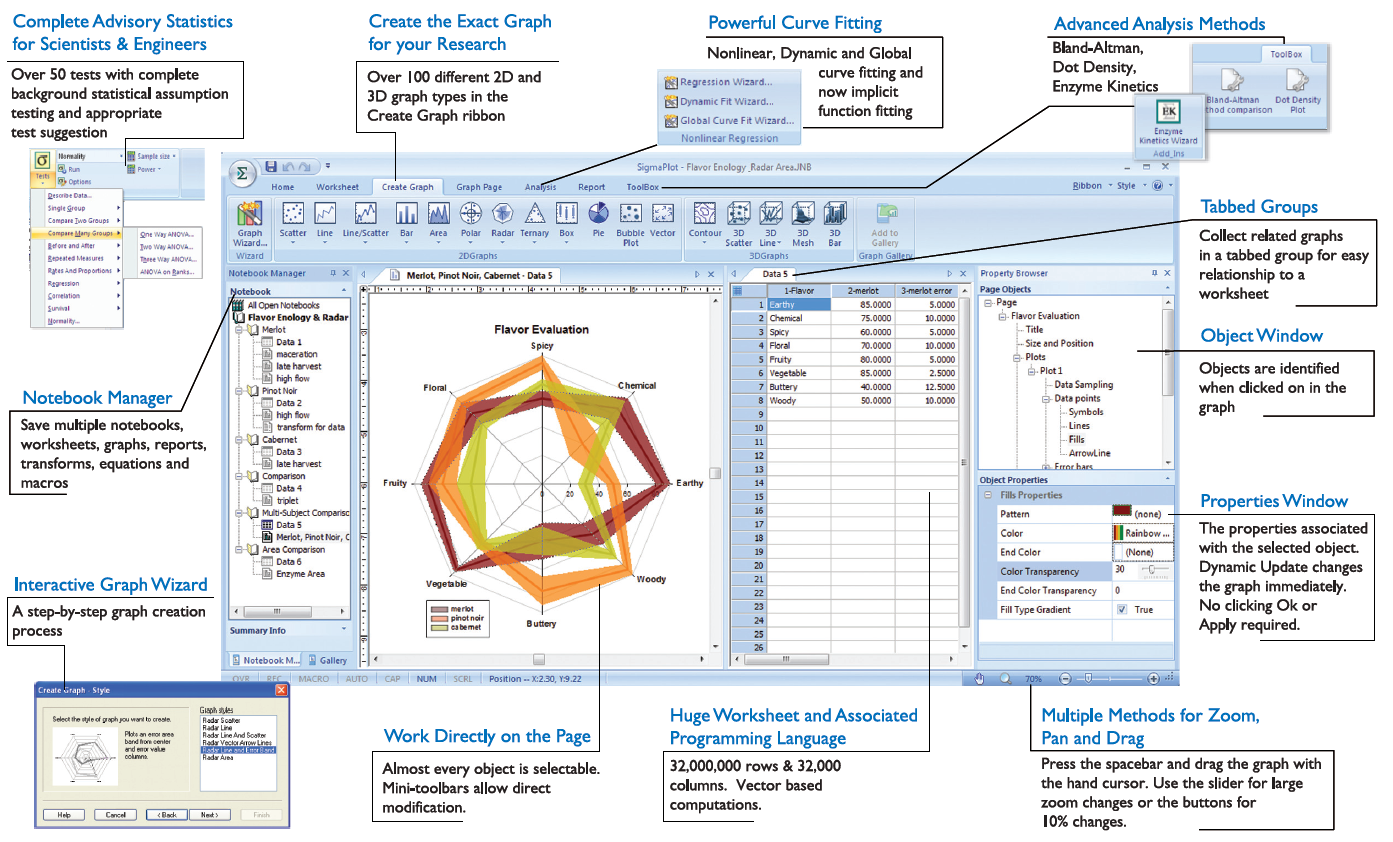Screen dimensions: 1393x842
Task: Open the Graph Page ribbon tab
Action: 479,187
